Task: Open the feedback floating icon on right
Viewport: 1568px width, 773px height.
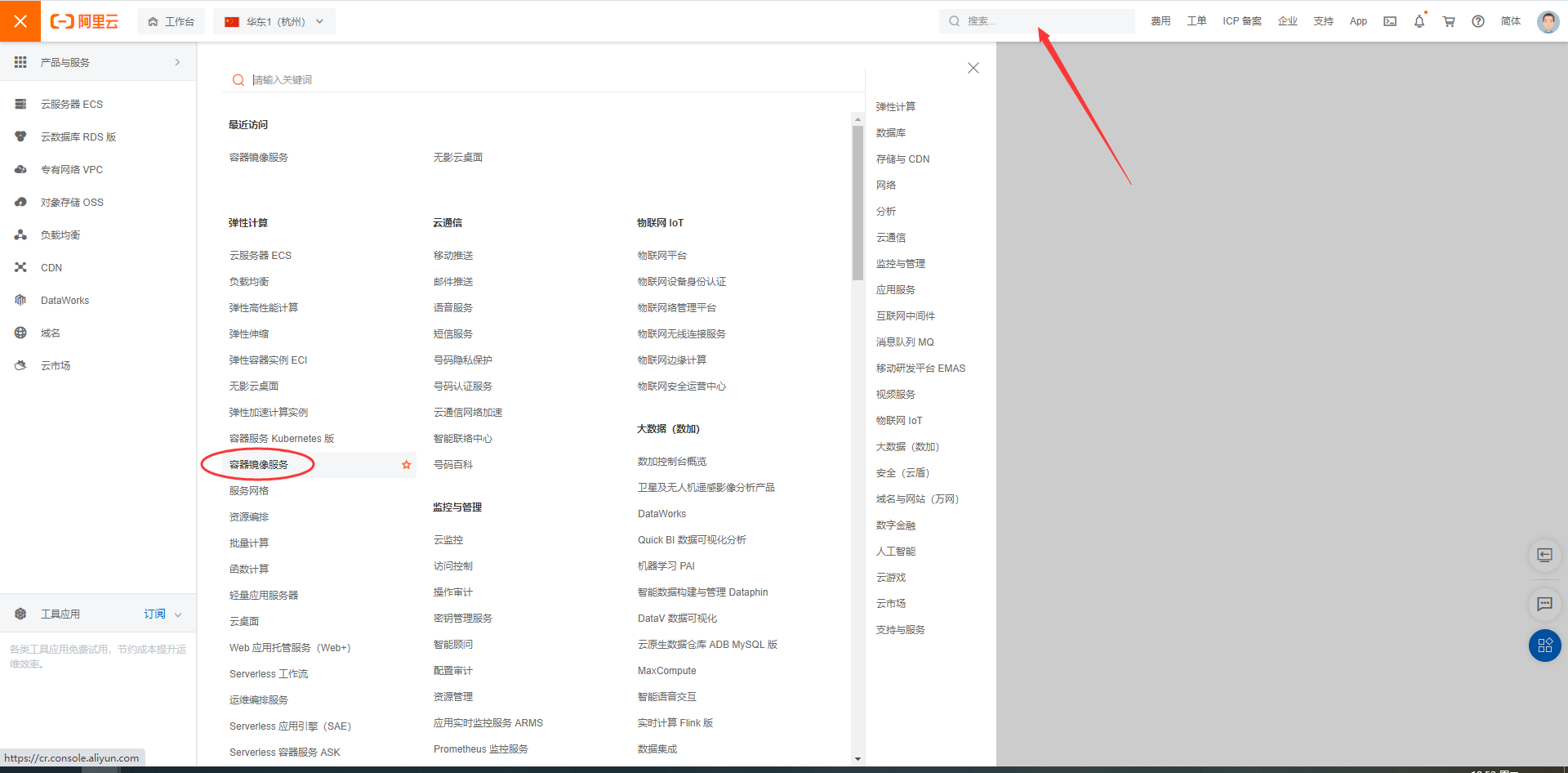Action: tap(1544, 556)
